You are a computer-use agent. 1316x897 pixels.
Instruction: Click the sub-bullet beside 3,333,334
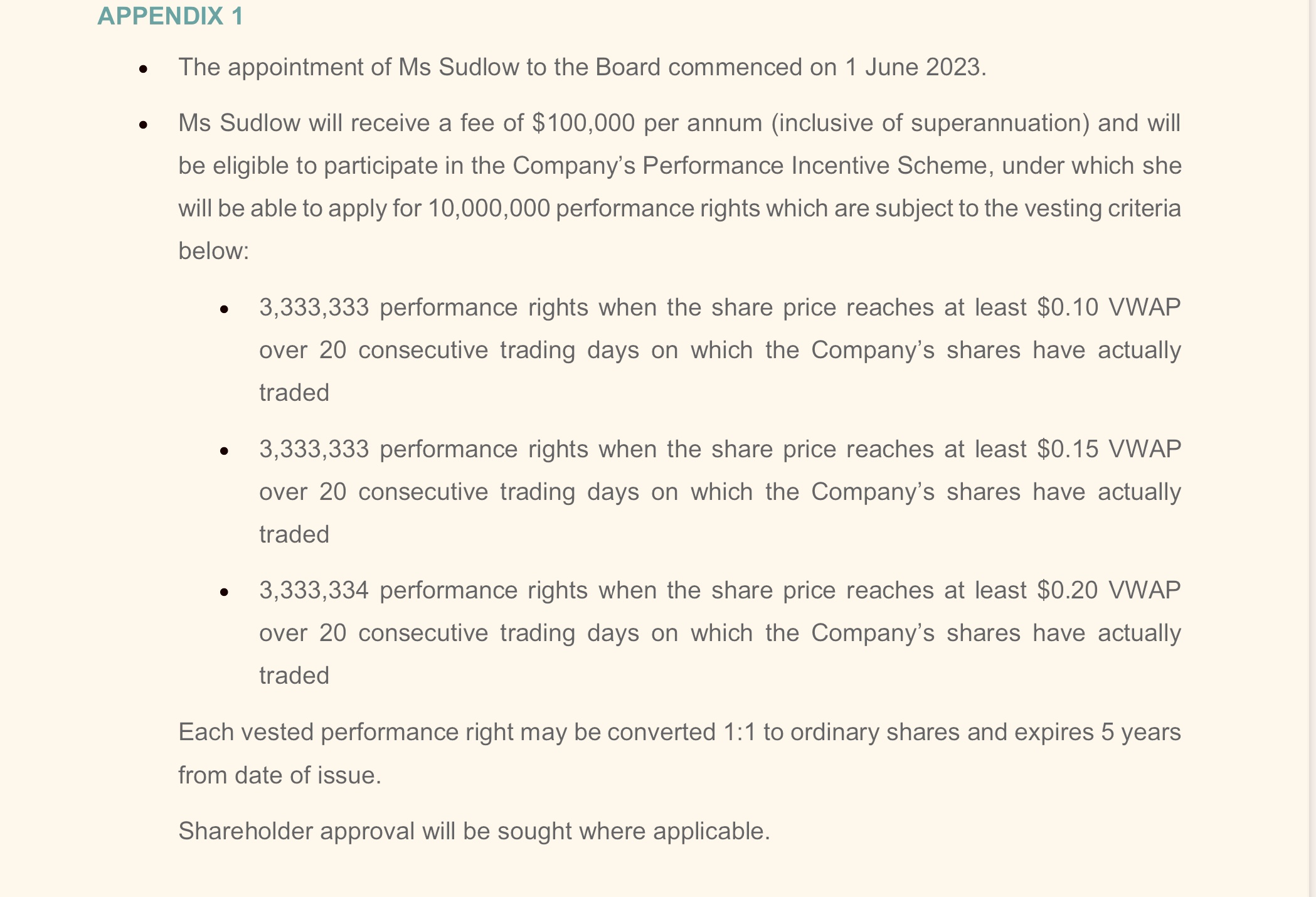coord(225,592)
